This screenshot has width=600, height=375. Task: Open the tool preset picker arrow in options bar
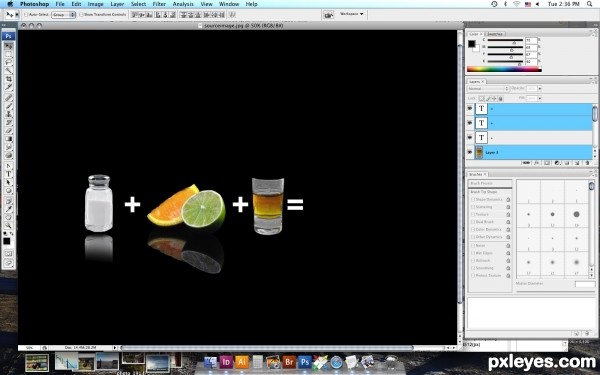[x=16, y=15]
